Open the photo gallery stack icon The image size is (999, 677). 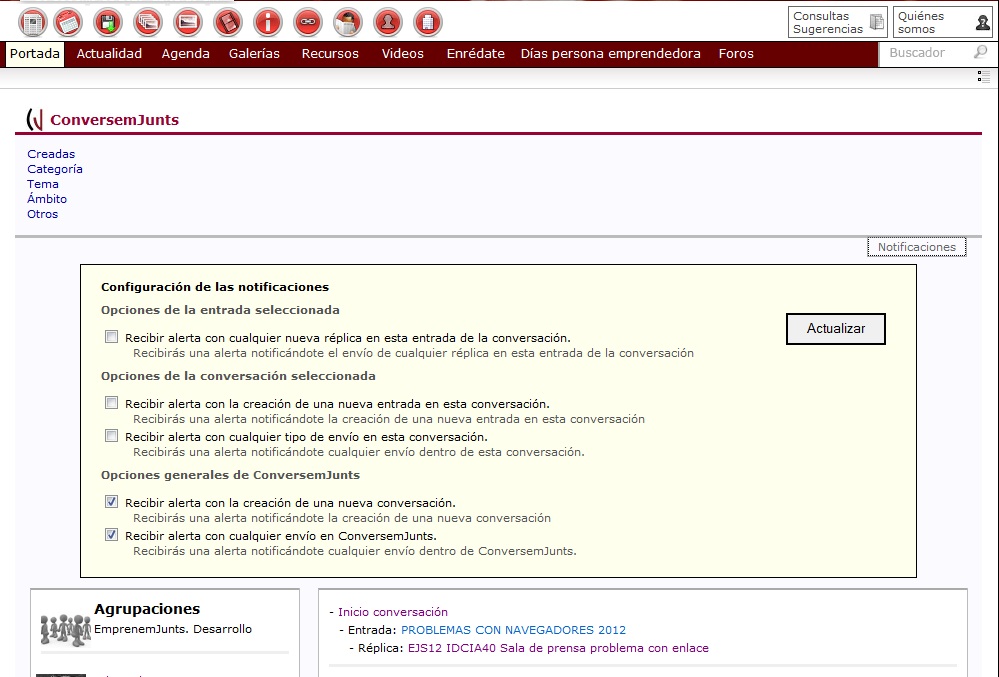point(147,22)
